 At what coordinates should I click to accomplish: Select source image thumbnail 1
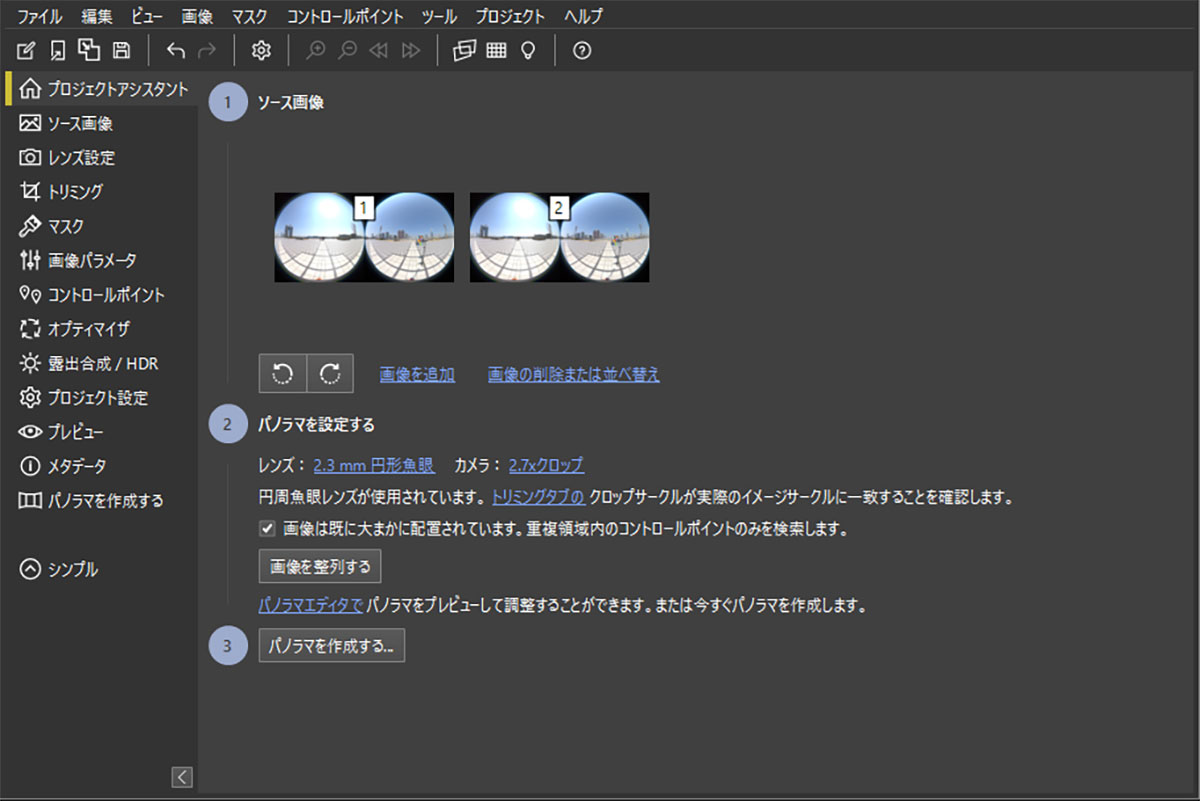(364, 237)
